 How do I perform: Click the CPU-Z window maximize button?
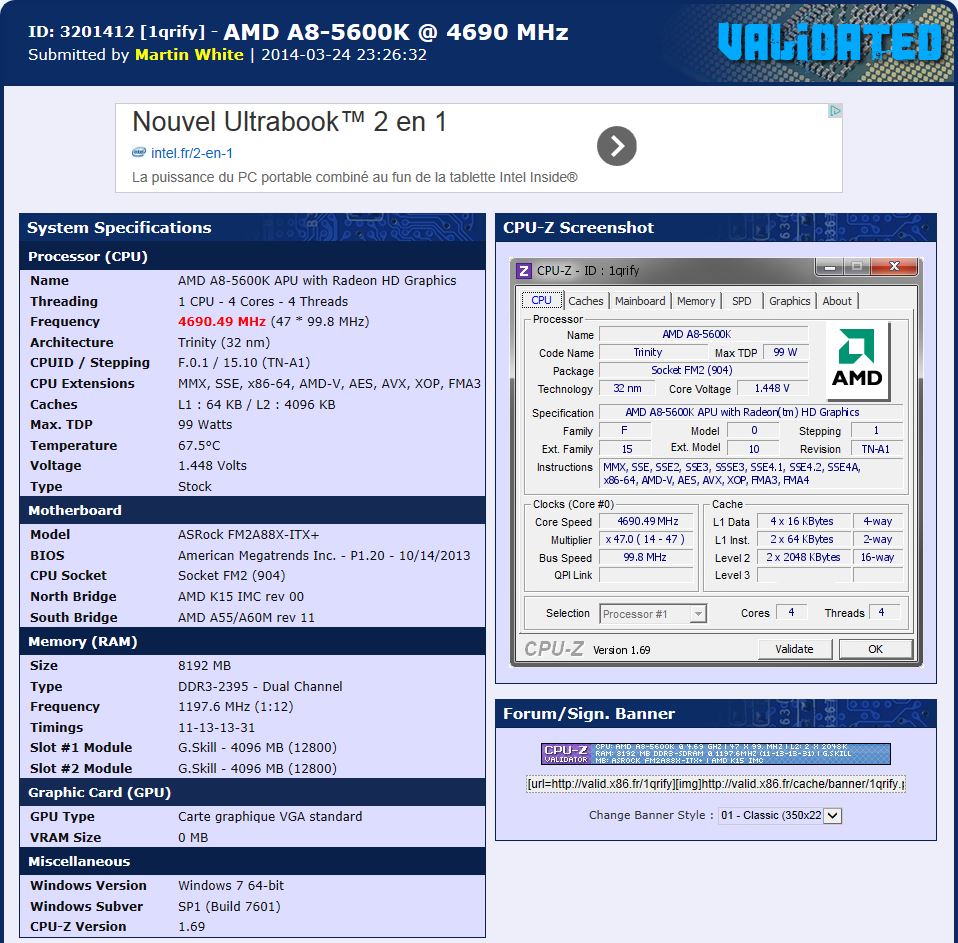point(857,266)
